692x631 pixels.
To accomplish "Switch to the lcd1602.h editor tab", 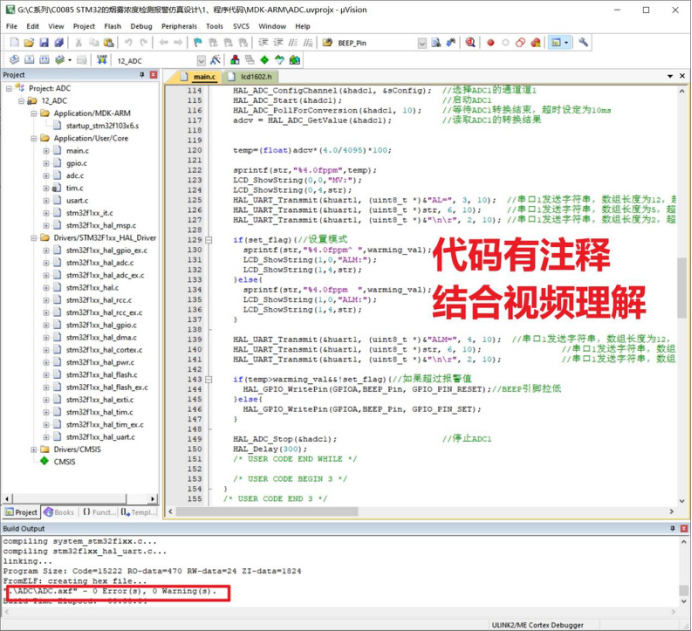I will [x=250, y=77].
